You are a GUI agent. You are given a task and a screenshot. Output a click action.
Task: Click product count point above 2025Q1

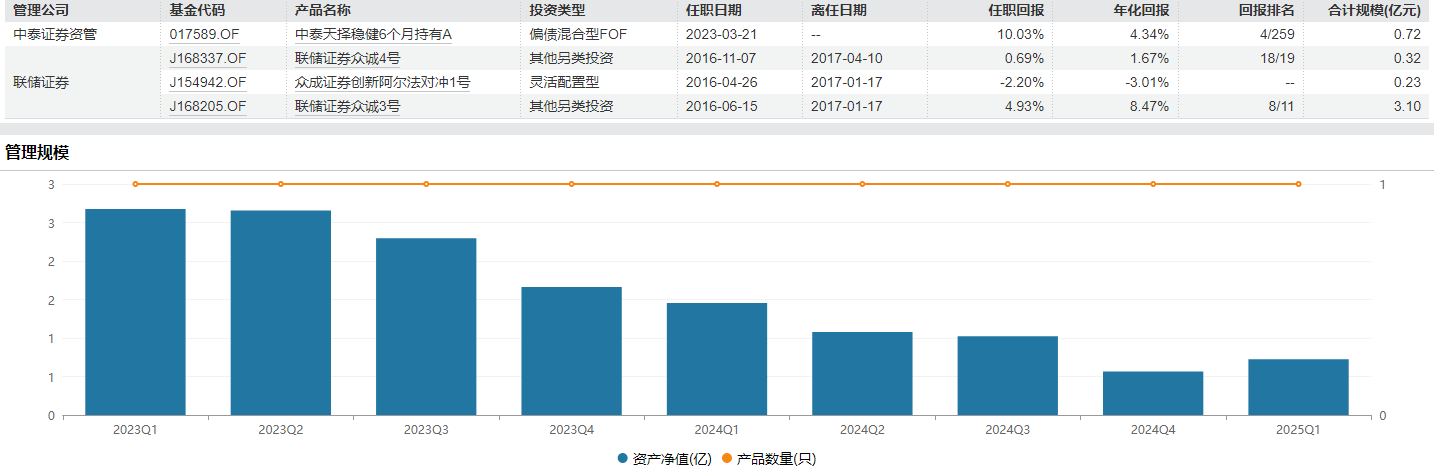click(x=1298, y=184)
